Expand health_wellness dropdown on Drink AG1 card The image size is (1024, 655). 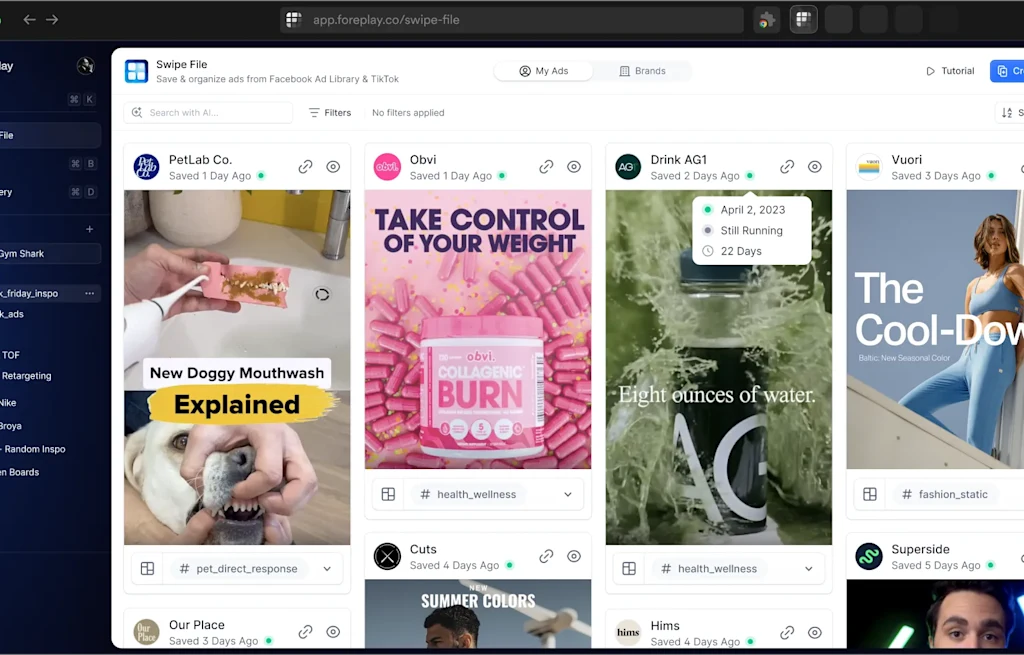[x=808, y=569]
